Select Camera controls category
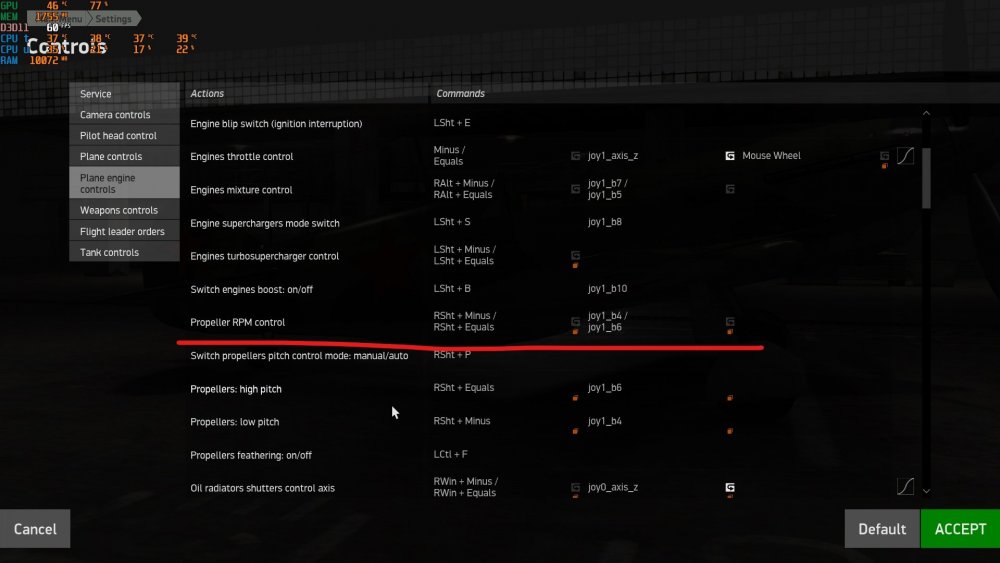The height and width of the screenshot is (563, 1000). coord(116,115)
